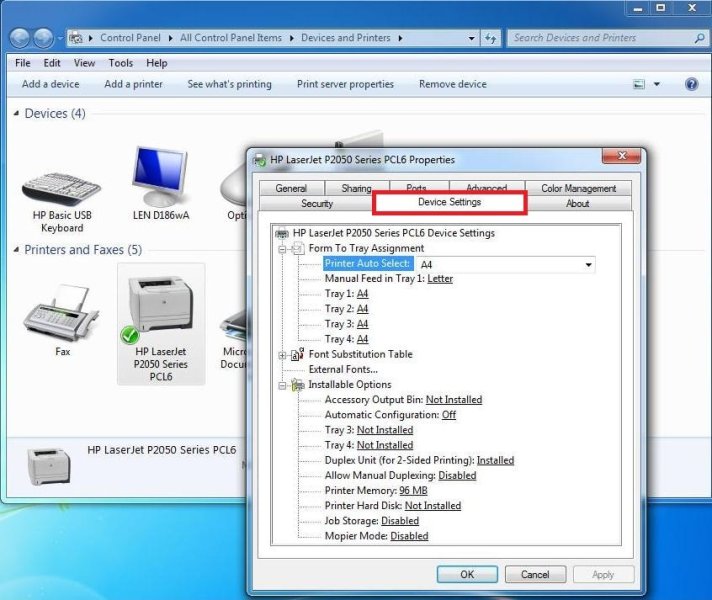Click the Tray 1 A4 value
The height and width of the screenshot is (600, 712).
362,294
